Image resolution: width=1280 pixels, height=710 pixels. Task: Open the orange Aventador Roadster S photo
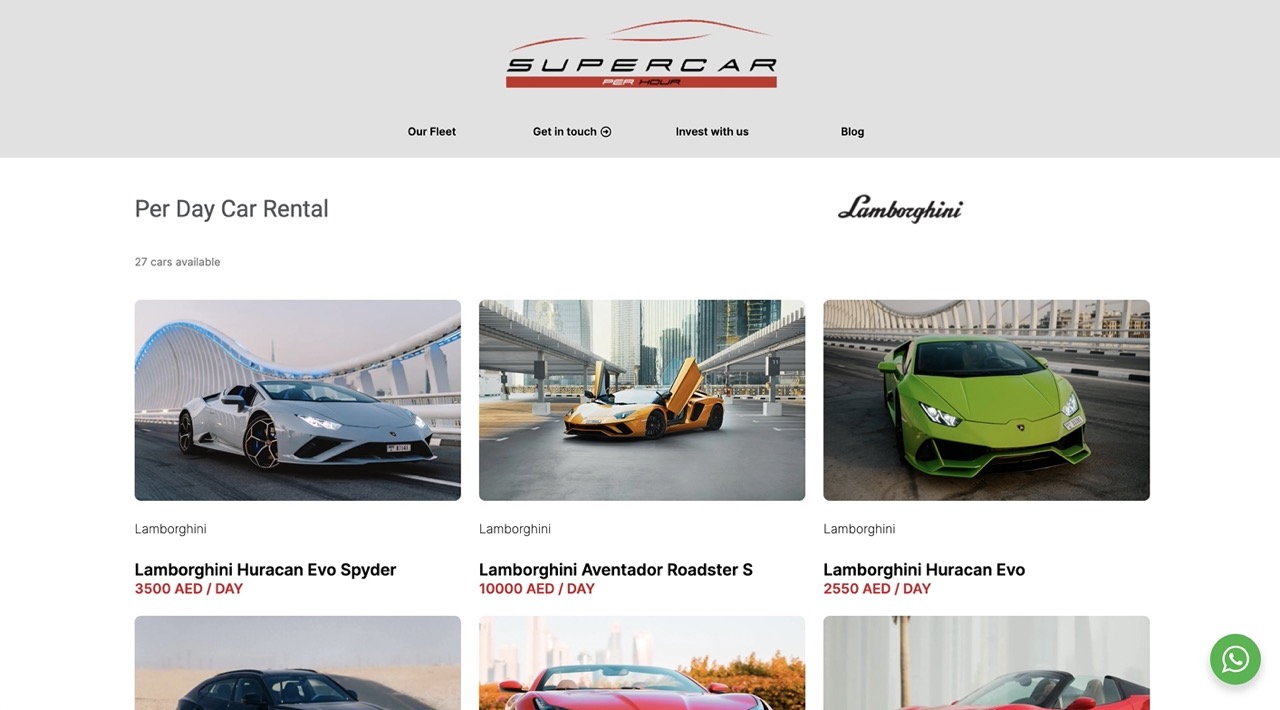(642, 400)
